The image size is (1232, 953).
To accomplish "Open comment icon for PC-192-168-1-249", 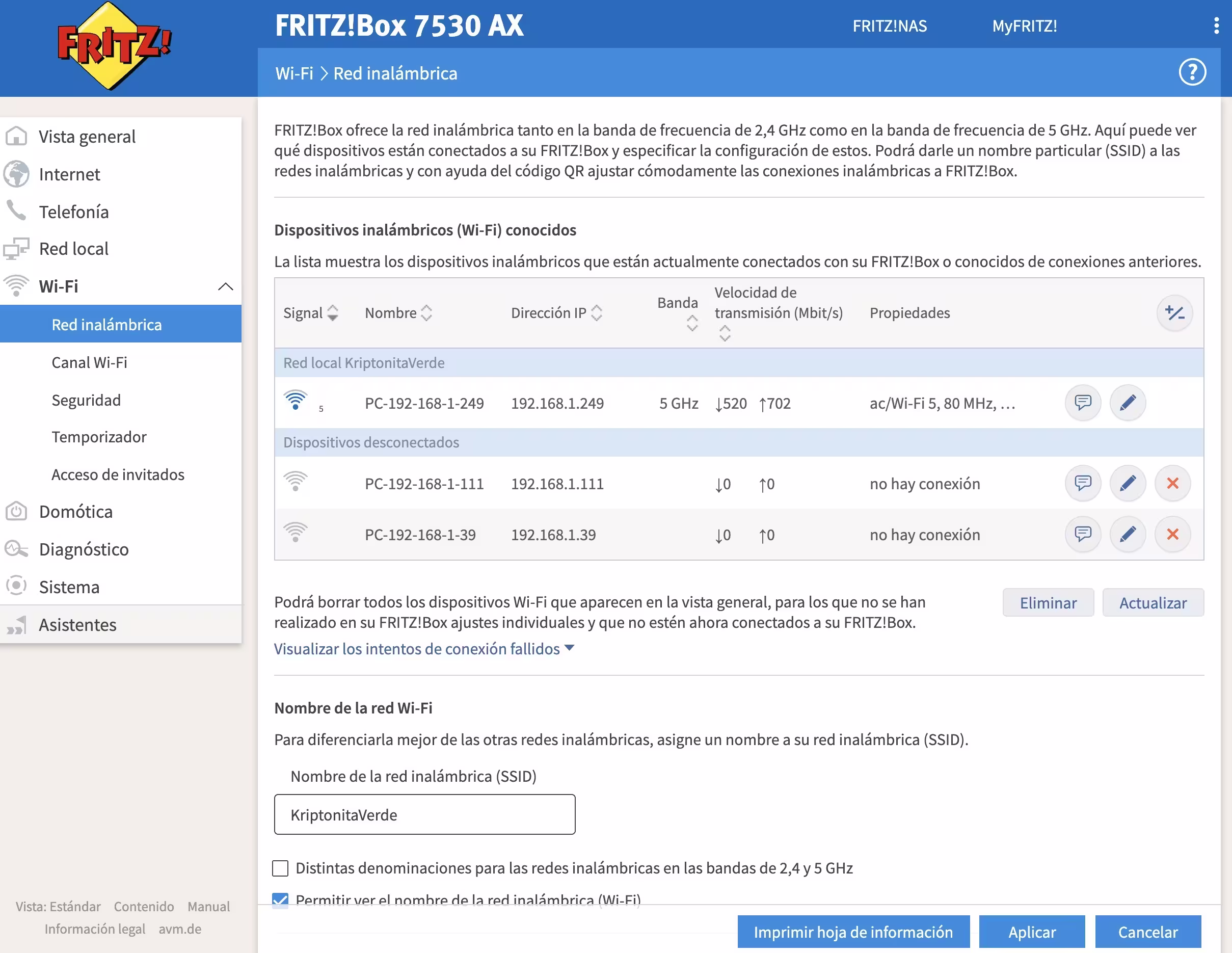I will (x=1083, y=403).
